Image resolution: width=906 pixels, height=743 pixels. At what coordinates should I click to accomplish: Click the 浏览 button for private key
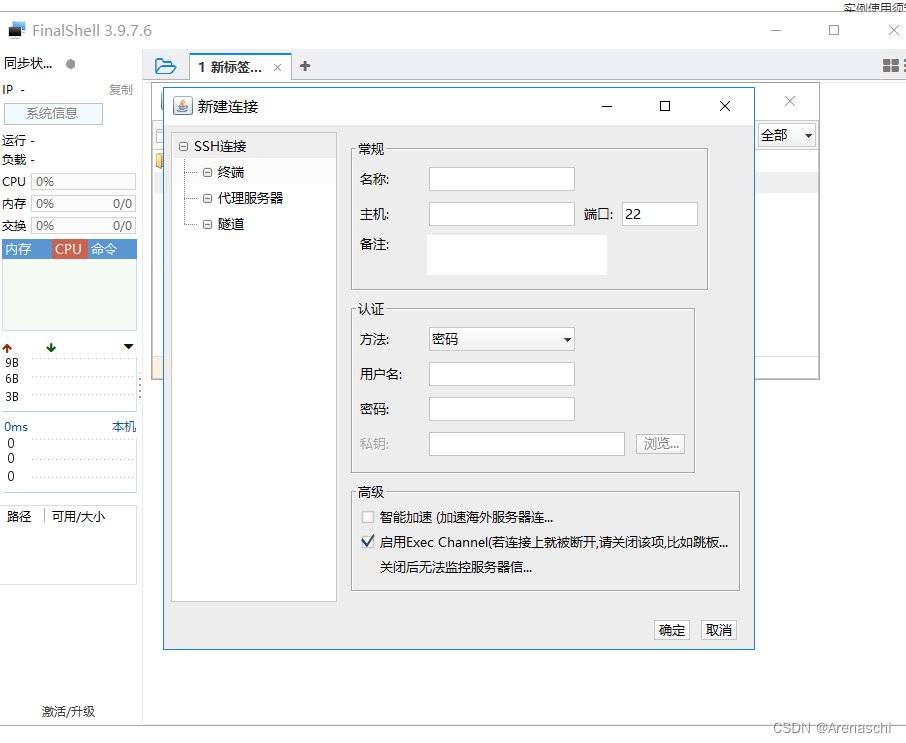[660, 443]
